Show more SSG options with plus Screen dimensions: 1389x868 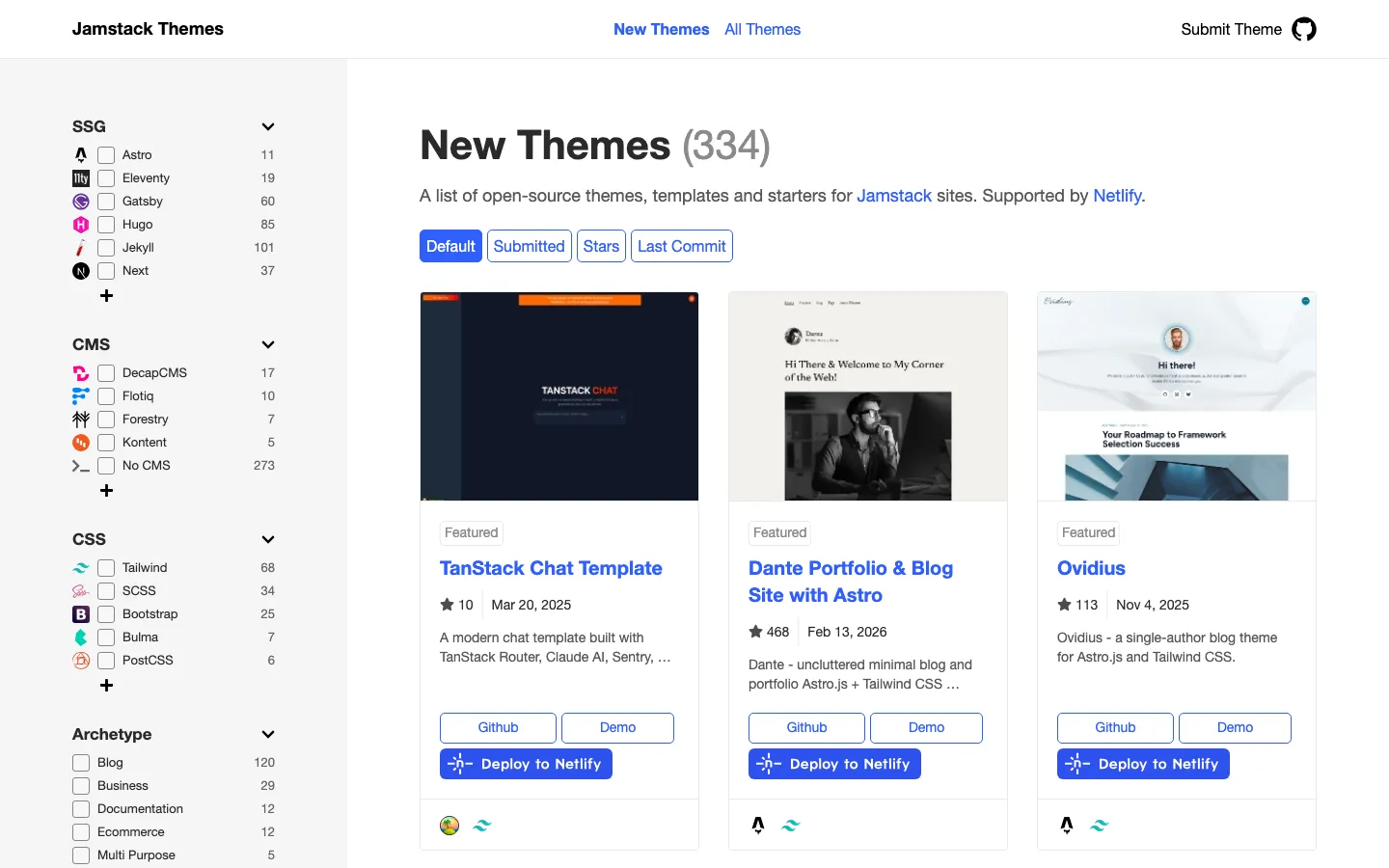coord(106,295)
